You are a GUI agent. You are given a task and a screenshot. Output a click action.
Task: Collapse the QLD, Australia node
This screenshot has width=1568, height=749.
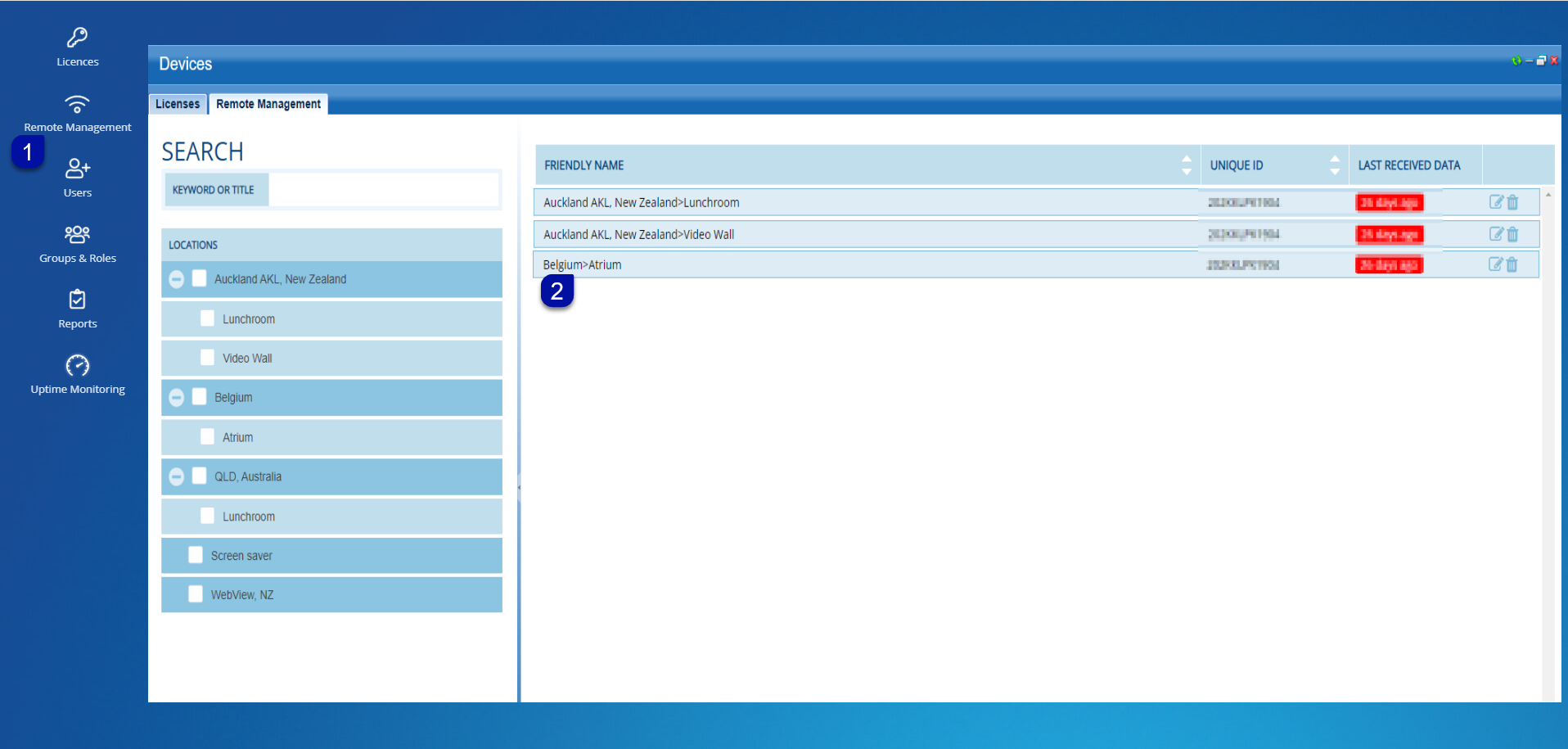pos(176,476)
